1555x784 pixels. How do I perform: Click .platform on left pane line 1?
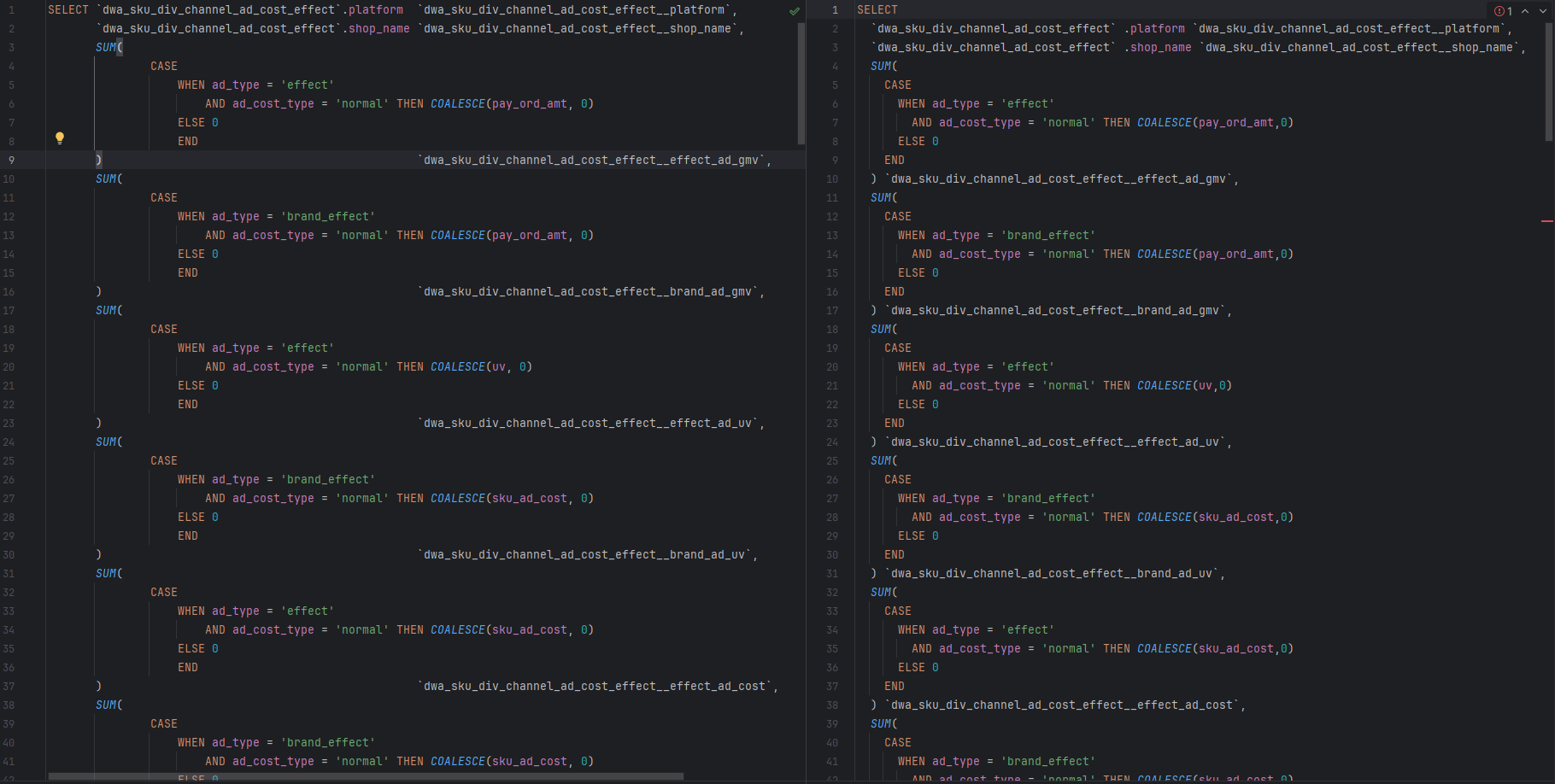373,9
